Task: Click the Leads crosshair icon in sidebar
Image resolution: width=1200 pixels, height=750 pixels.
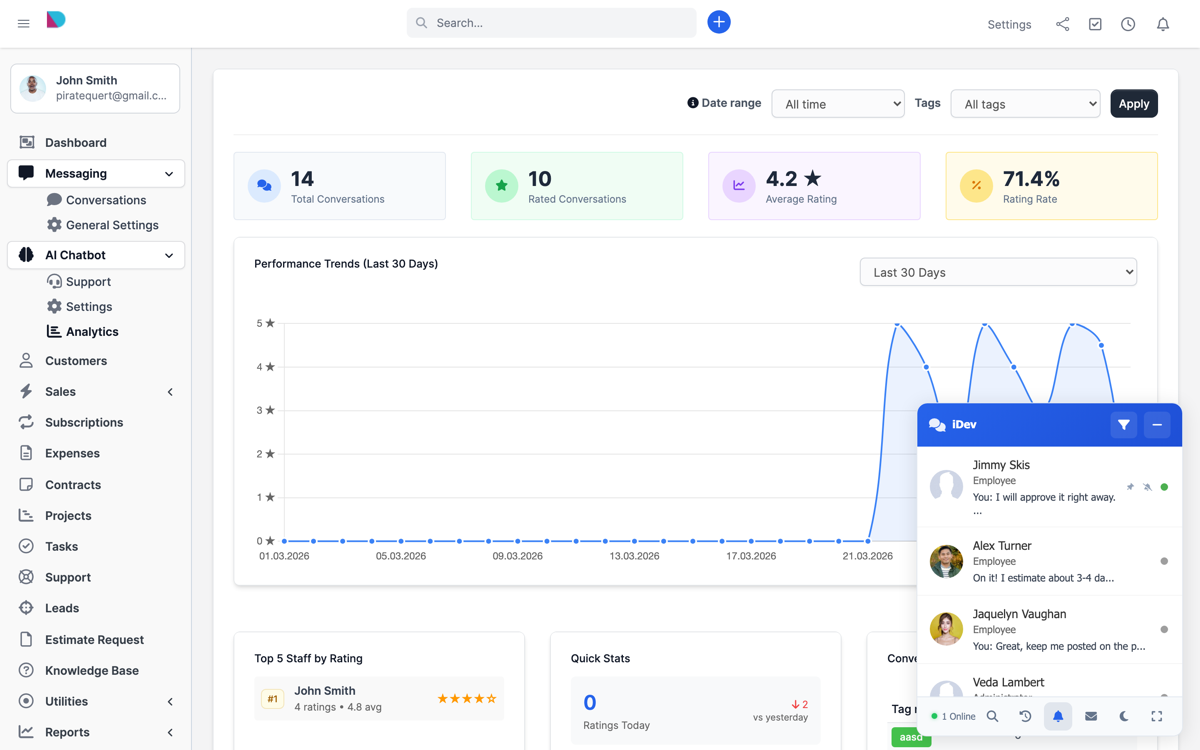Action: pos(26,608)
